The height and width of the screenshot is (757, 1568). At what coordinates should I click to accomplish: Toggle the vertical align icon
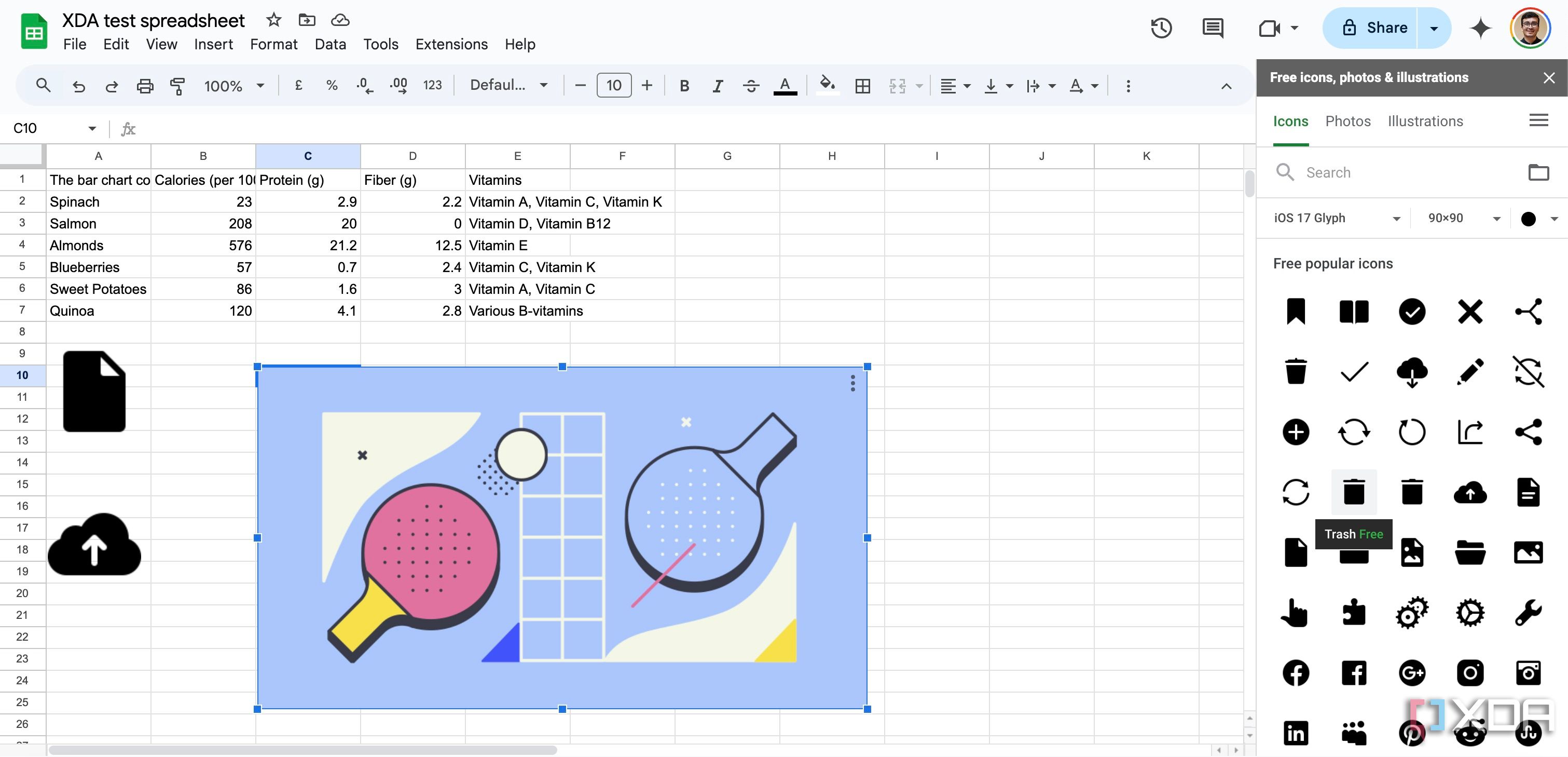point(997,85)
